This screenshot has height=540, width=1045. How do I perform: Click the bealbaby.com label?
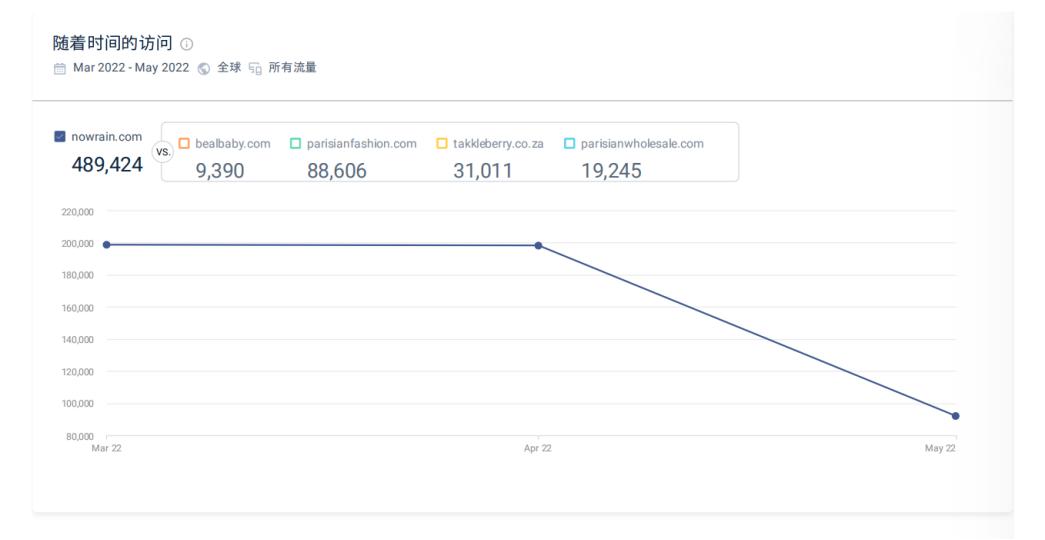pyautogui.click(x=233, y=143)
